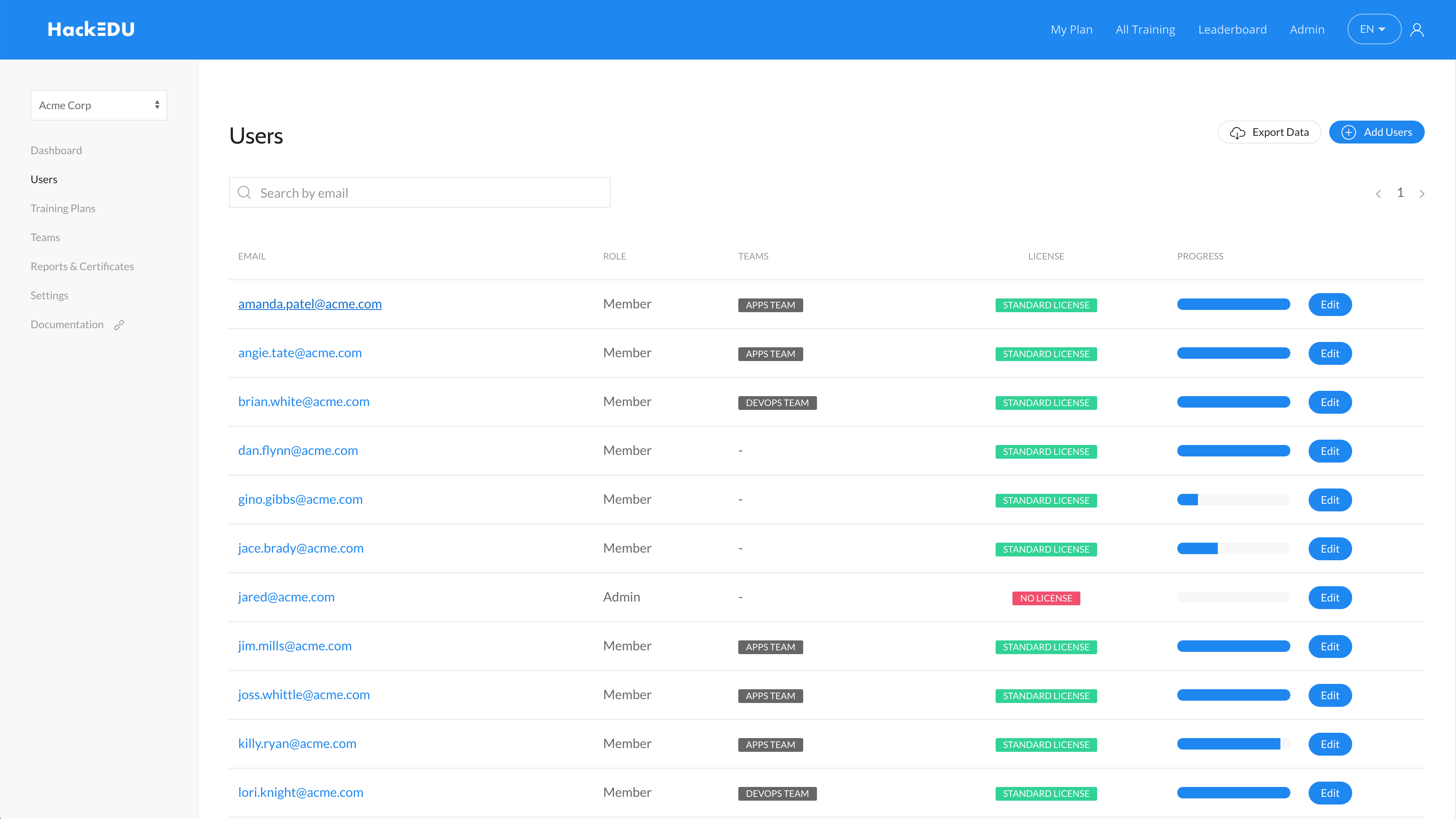Open Documentation link in sidebar
1456x819 pixels.
click(x=67, y=324)
